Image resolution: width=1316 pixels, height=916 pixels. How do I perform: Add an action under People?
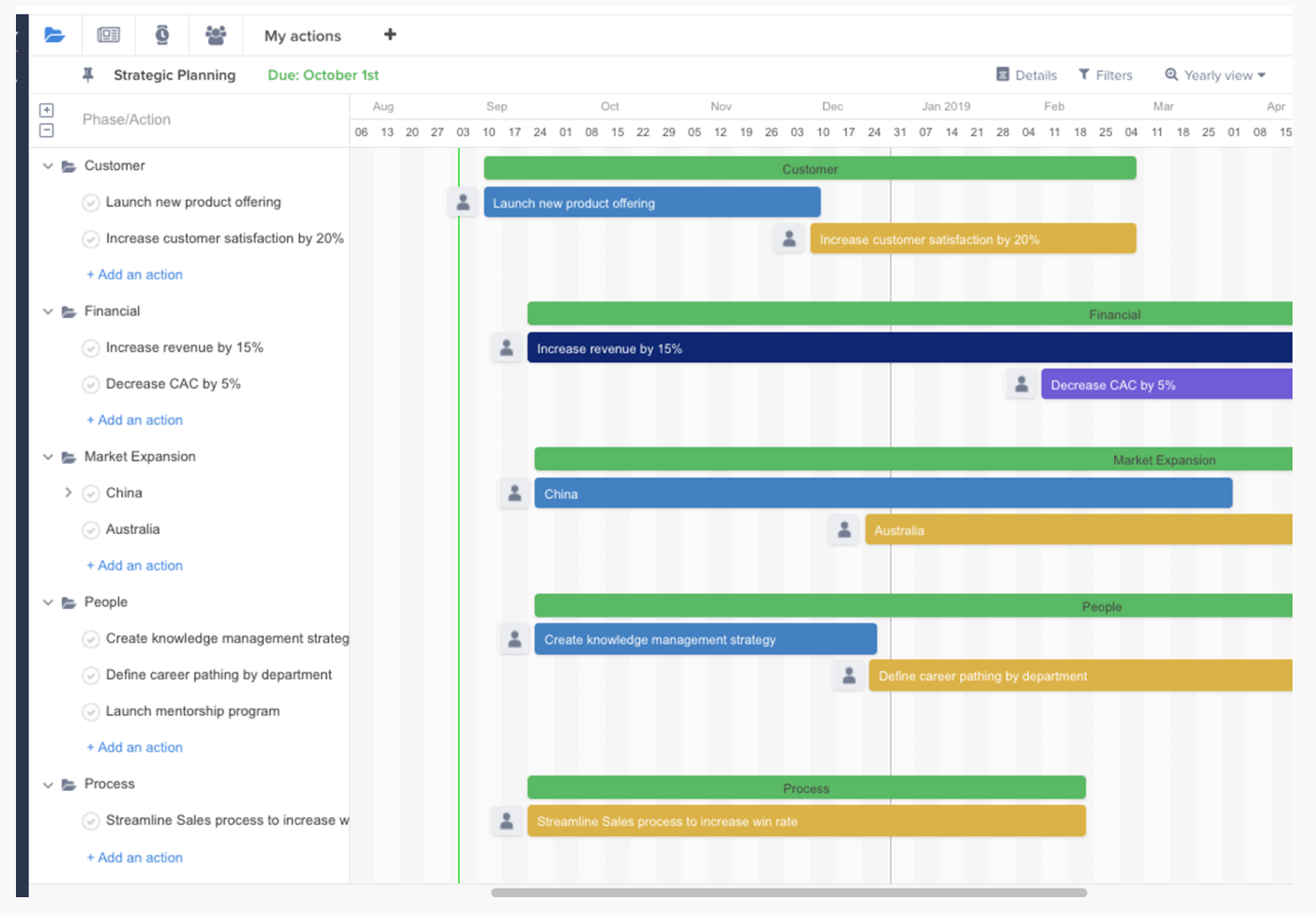pyautogui.click(x=135, y=748)
